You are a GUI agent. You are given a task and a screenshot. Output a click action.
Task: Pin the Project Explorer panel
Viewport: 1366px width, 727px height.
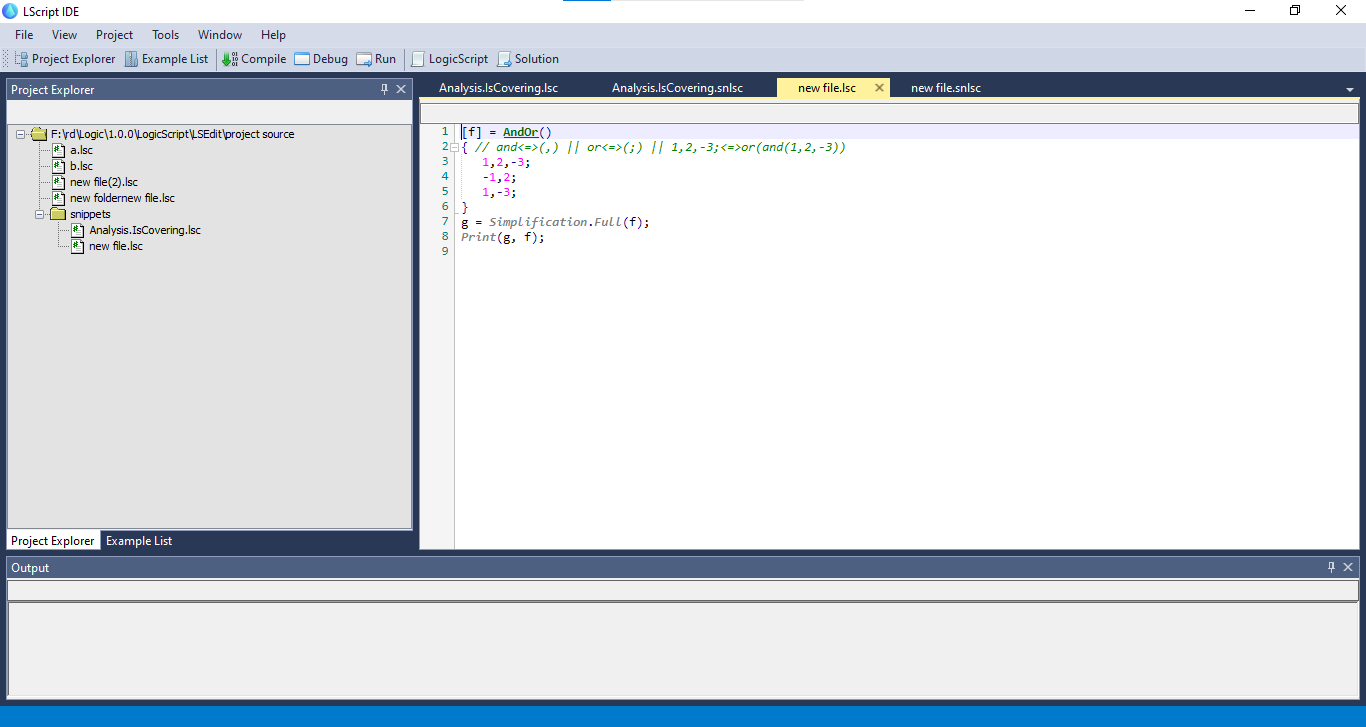pos(384,89)
